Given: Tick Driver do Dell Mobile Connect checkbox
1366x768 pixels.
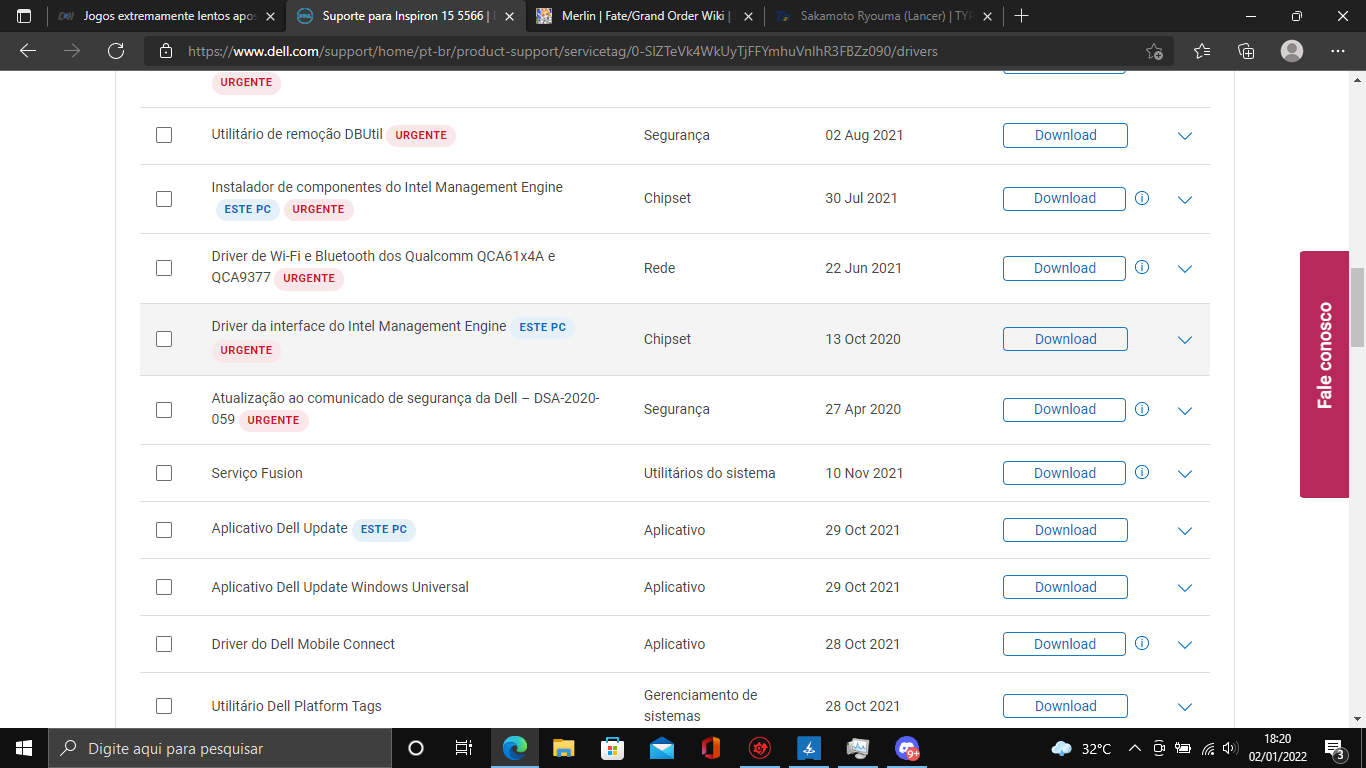Looking at the screenshot, I should pyautogui.click(x=164, y=644).
